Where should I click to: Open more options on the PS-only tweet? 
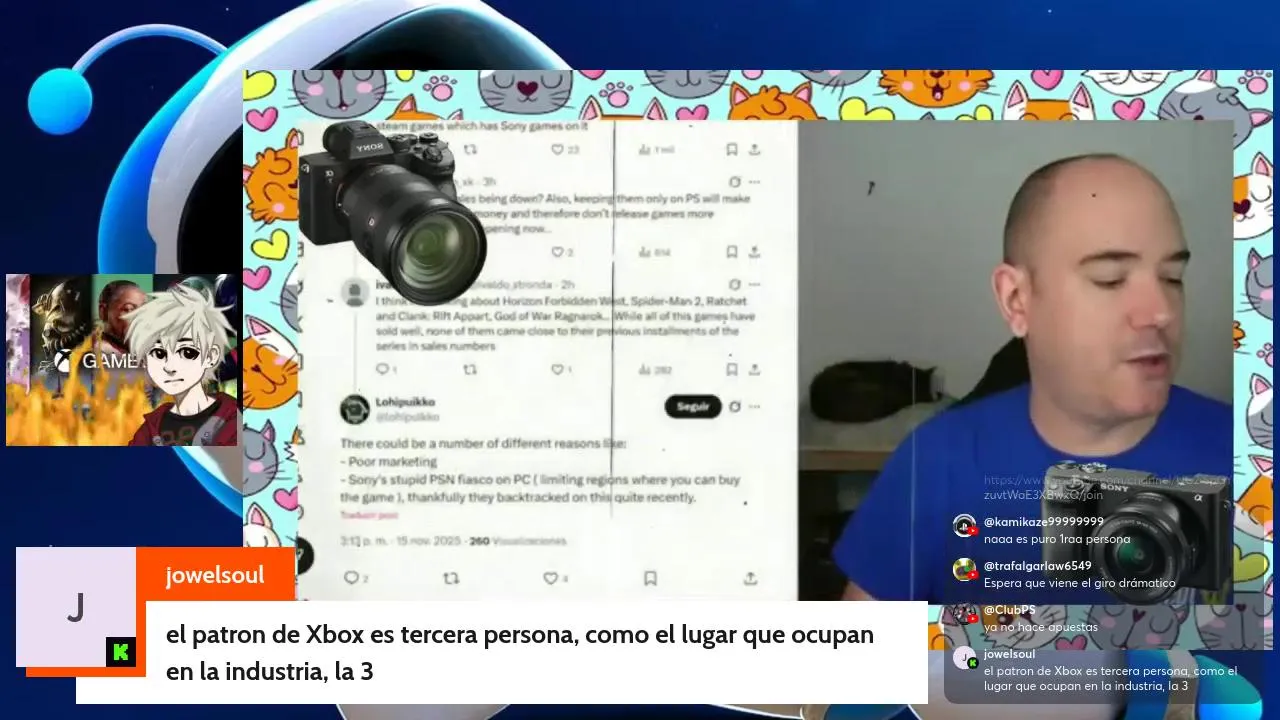pos(755,182)
